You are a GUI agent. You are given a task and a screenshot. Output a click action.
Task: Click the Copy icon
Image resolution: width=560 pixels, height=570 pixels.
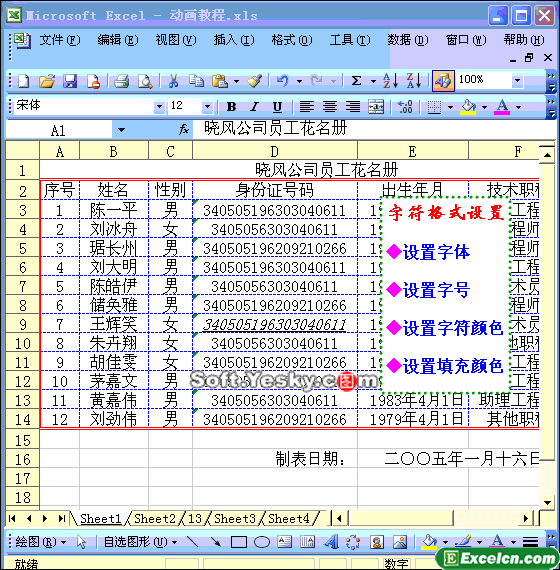click(x=196, y=81)
